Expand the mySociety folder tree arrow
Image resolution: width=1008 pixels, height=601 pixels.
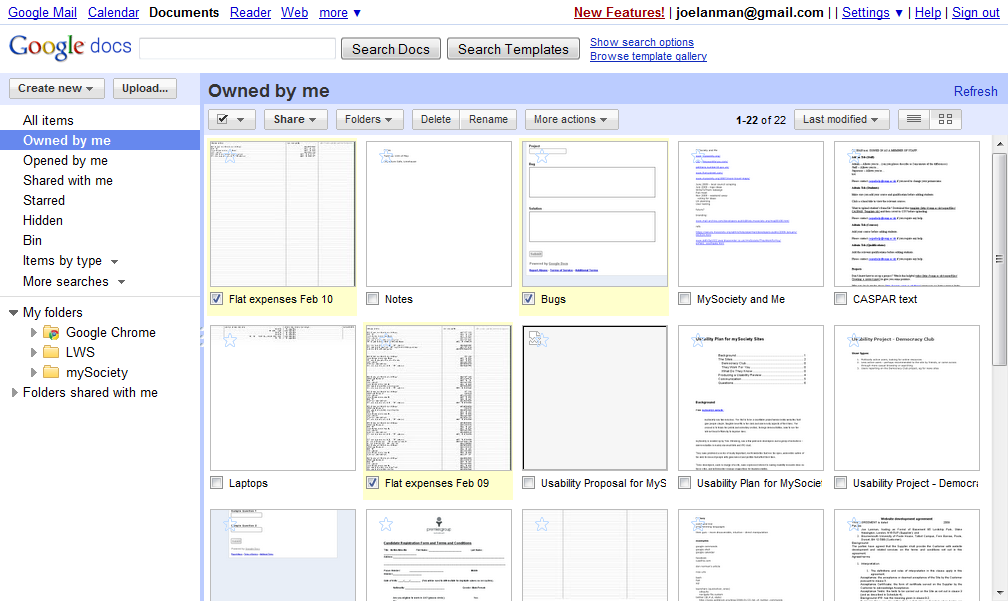tap(34, 372)
